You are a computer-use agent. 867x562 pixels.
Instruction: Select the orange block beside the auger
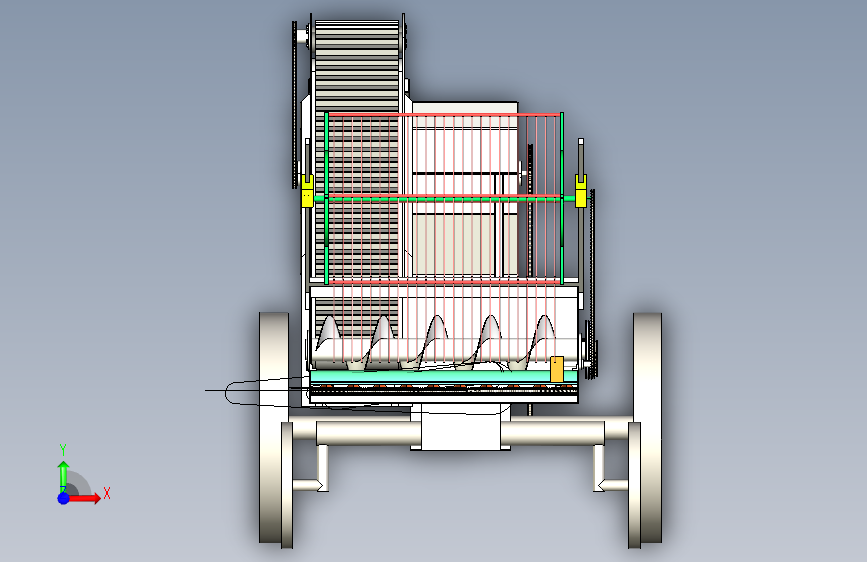coord(557,370)
